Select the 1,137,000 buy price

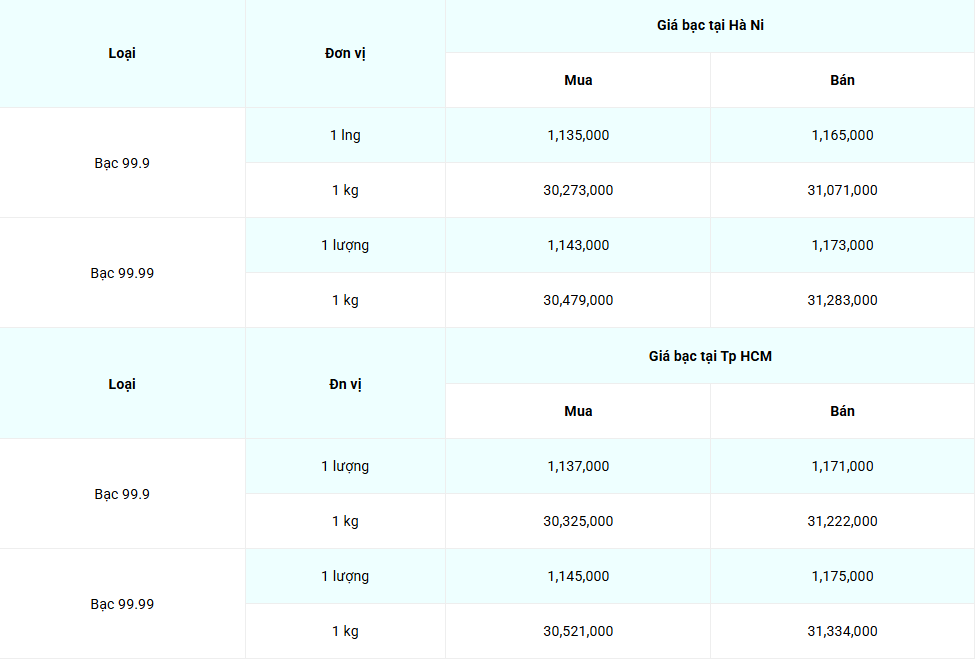point(578,466)
